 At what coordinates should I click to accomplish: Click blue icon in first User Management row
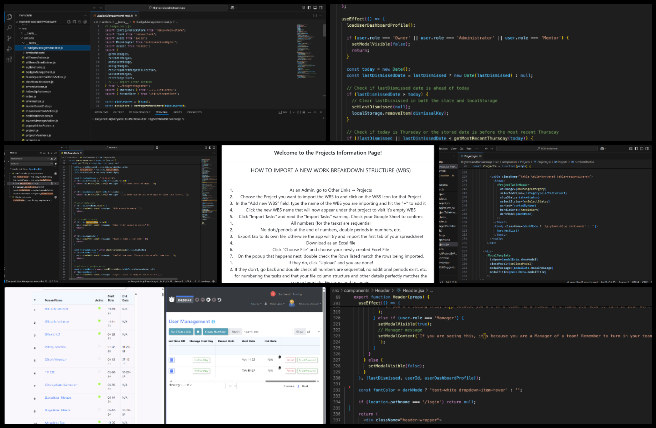click(172, 360)
